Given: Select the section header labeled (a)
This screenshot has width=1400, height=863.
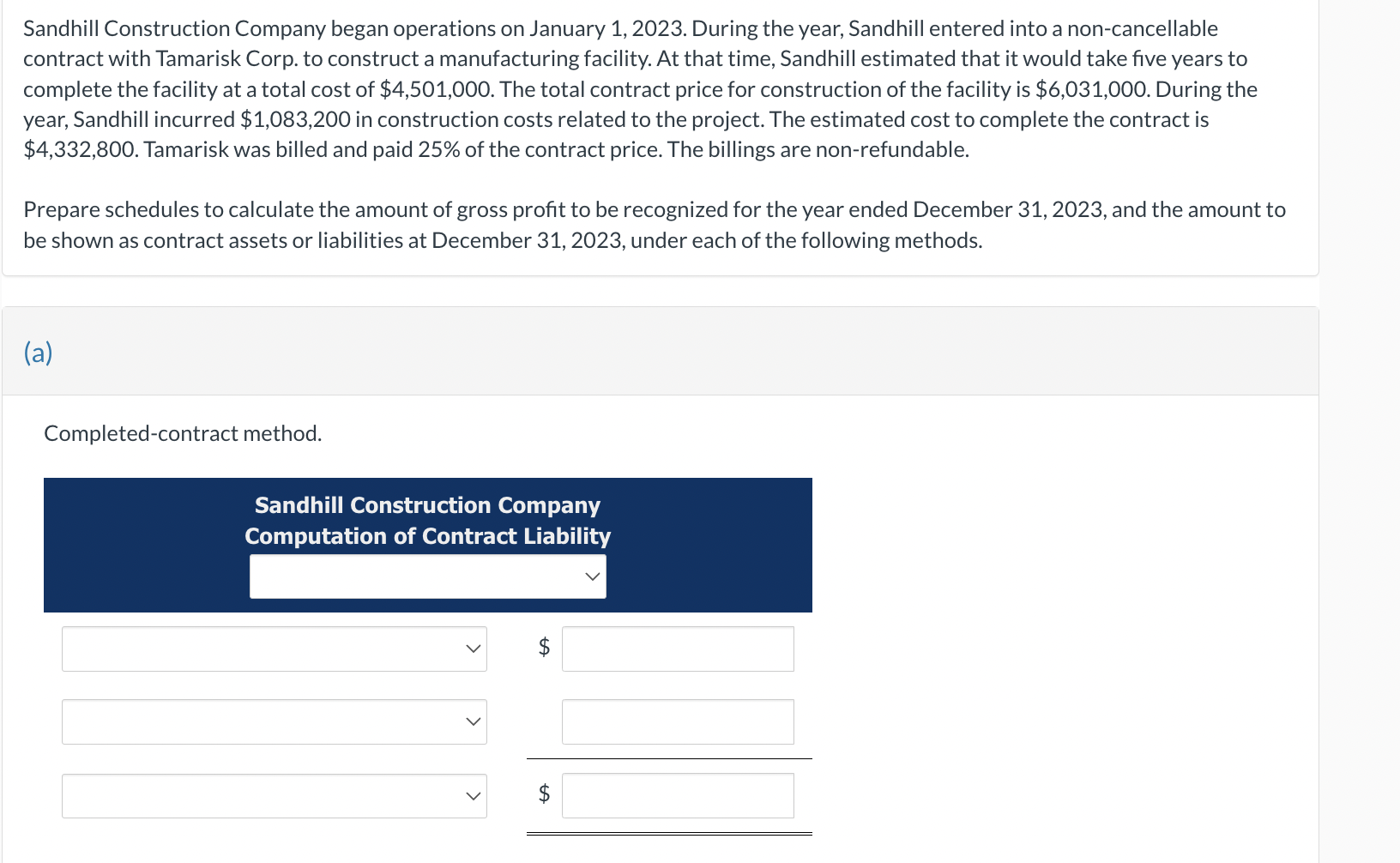Looking at the screenshot, I should (39, 352).
